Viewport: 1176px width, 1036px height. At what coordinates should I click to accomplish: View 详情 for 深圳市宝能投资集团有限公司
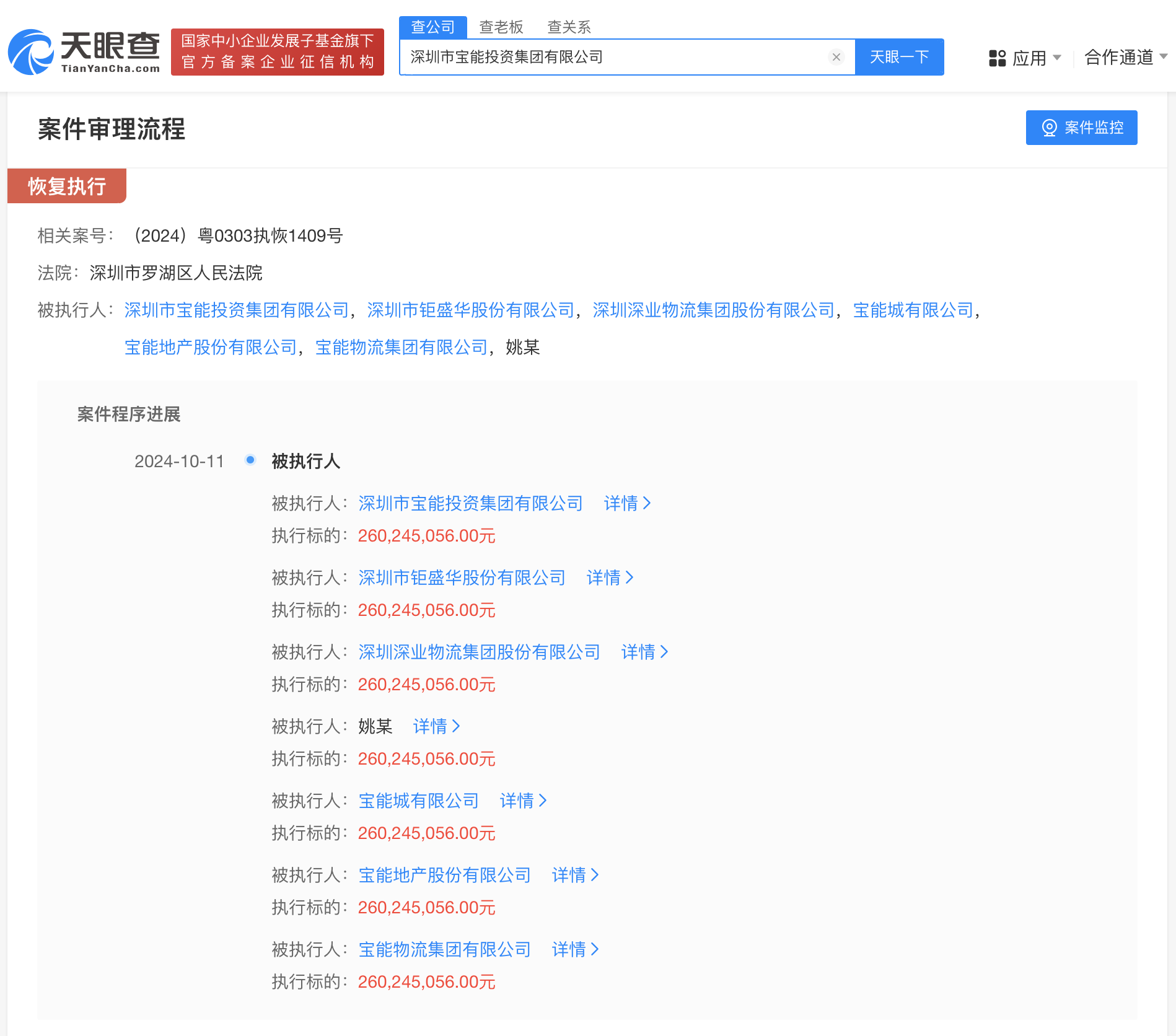click(627, 503)
